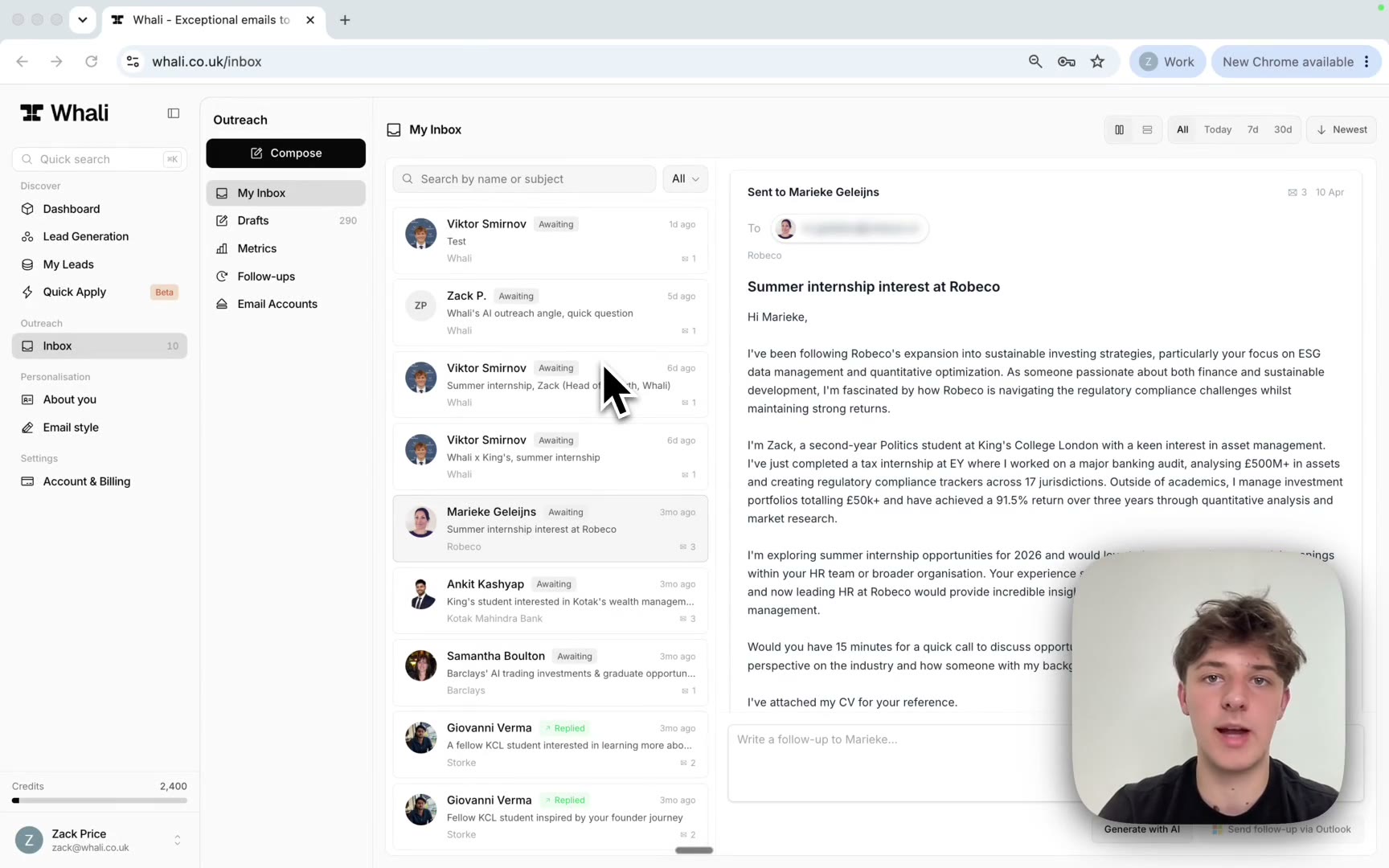Click the Chrome search magnifier icon
Screen dimensions: 1389x868
point(1035,62)
